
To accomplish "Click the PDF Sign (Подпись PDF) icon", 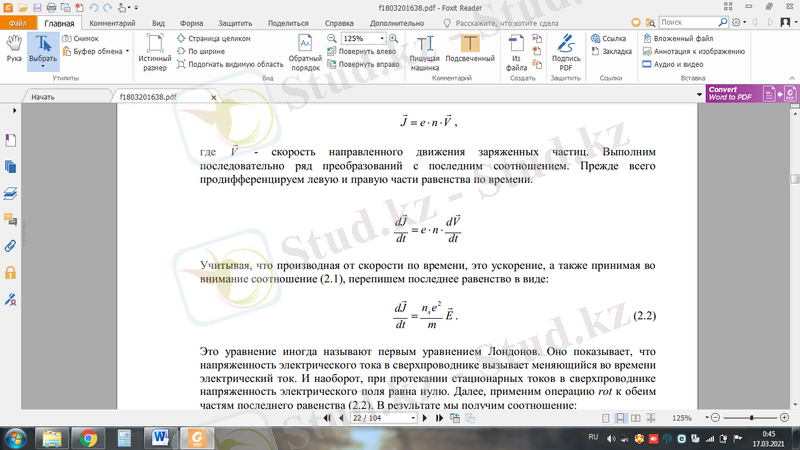I will click(x=566, y=51).
